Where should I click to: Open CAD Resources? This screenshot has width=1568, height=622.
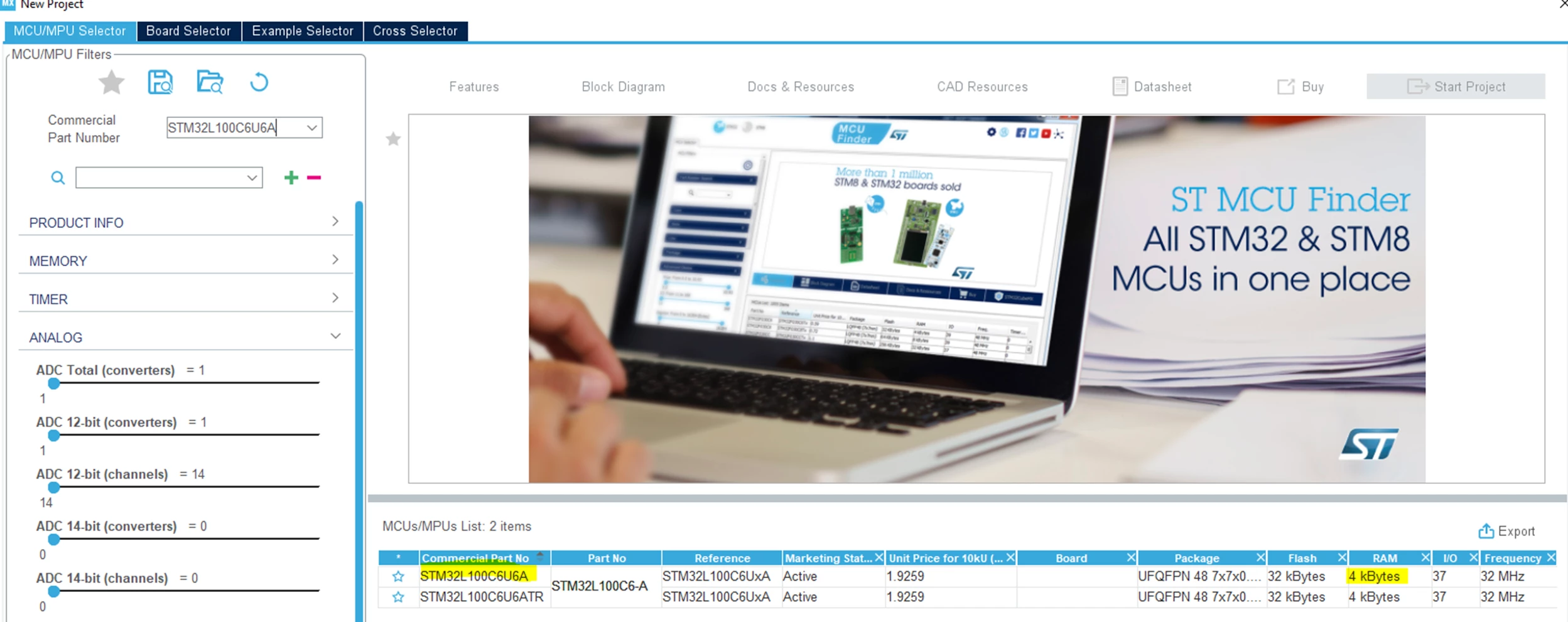click(982, 87)
